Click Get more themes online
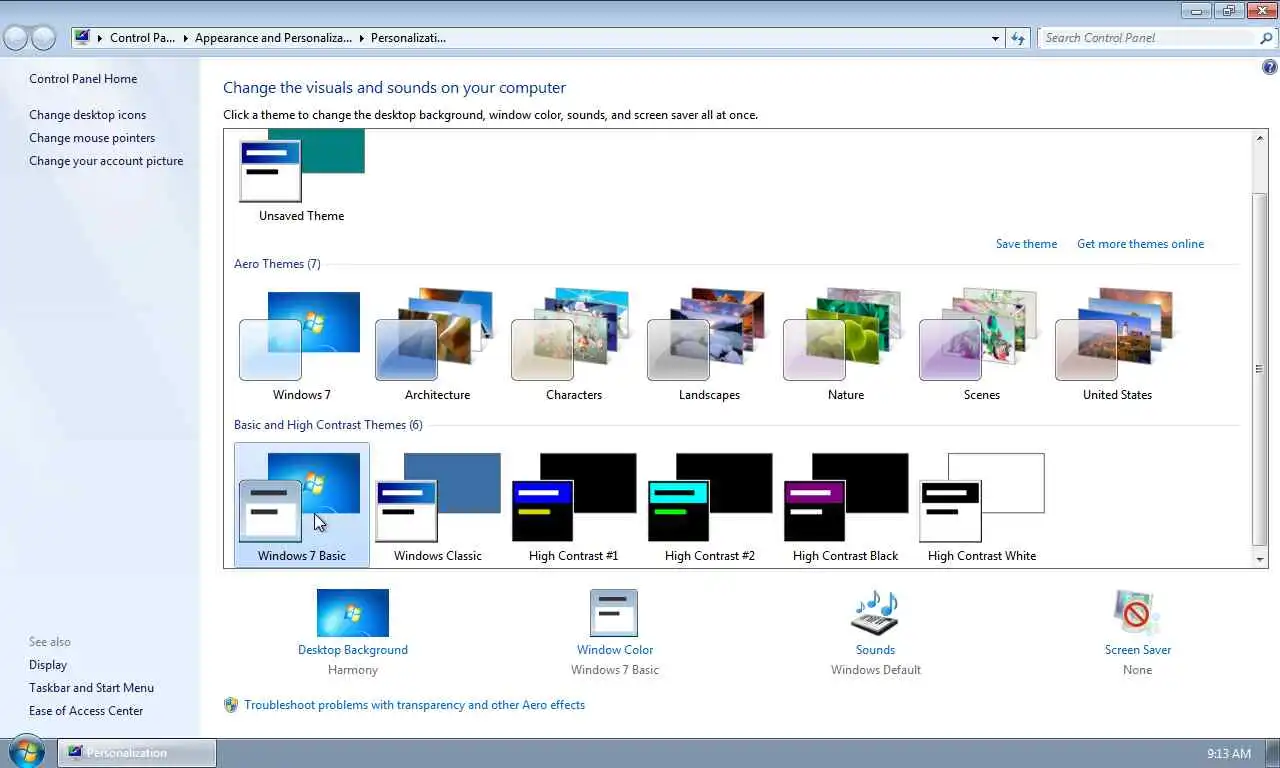This screenshot has height=768, width=1280. (x=1140, y=244)
